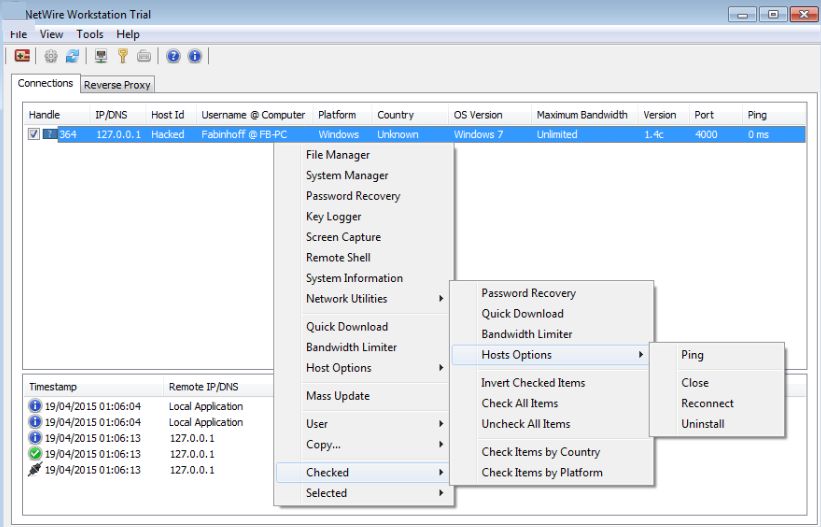The image size is (821, 527).
Task: Click the Port value 4000 cell
Action: pyautogui.click(x=706, y=135)
